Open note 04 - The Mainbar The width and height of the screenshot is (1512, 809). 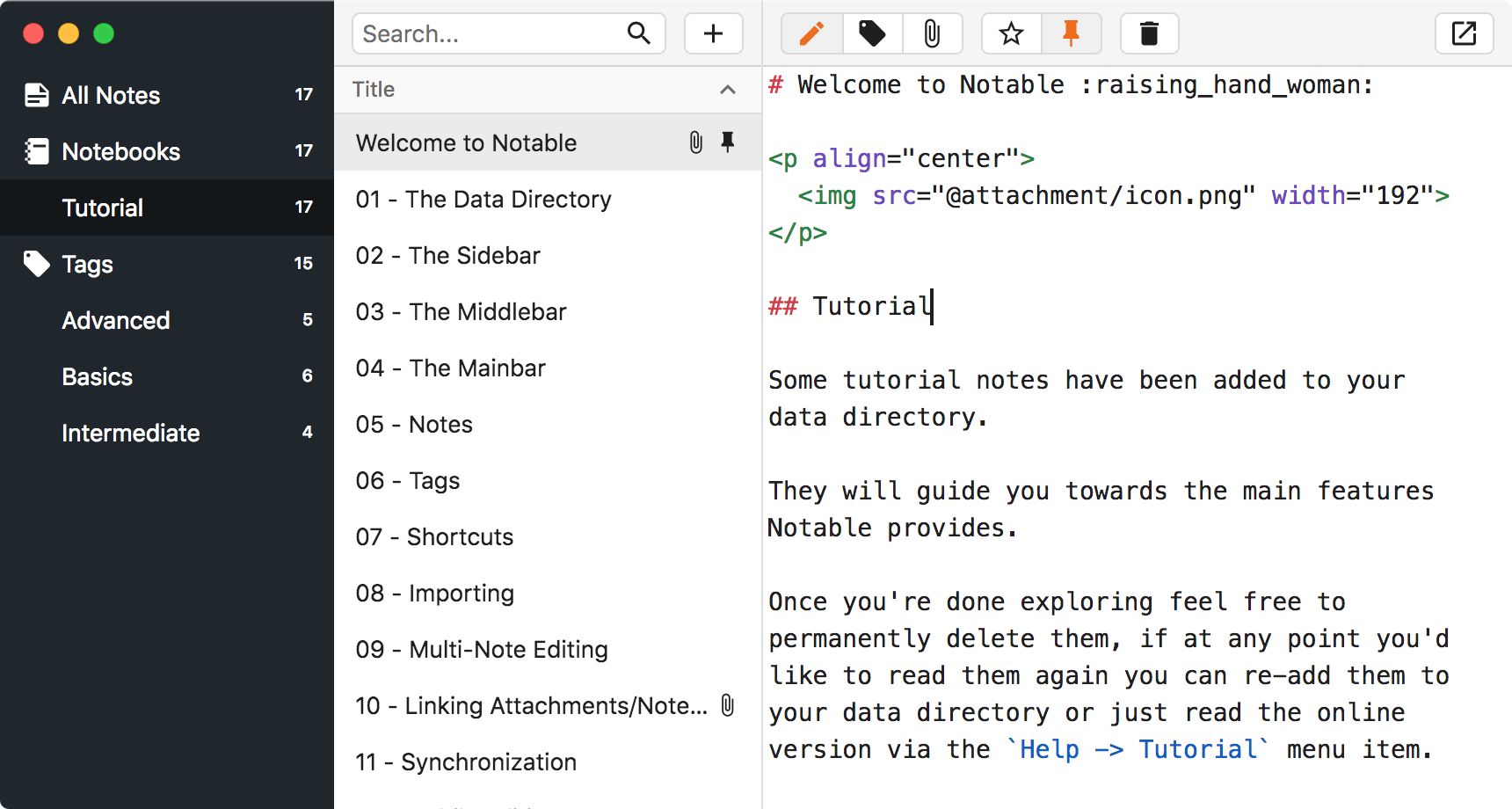pos(548,368)
